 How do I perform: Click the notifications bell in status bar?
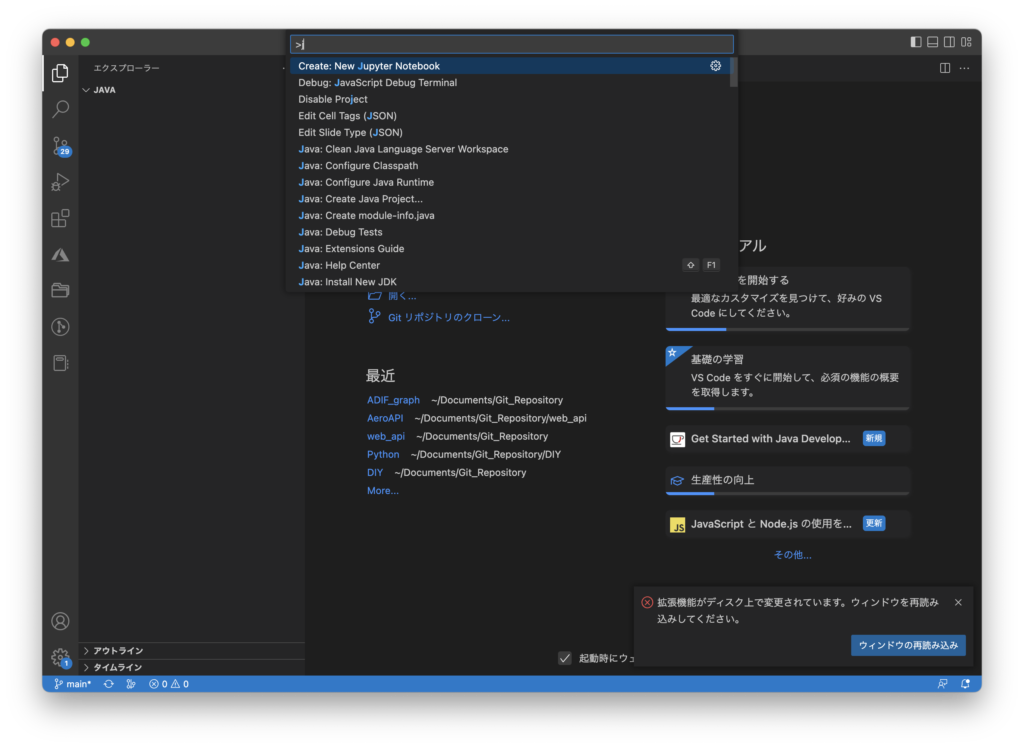click(x=965, y=684)
